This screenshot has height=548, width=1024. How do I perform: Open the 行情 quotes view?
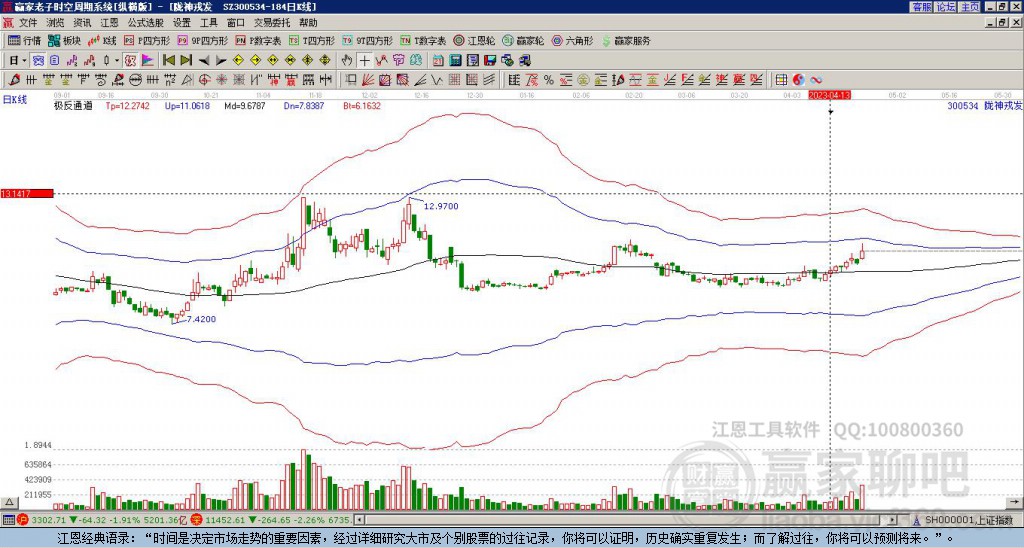coord(25,40)
